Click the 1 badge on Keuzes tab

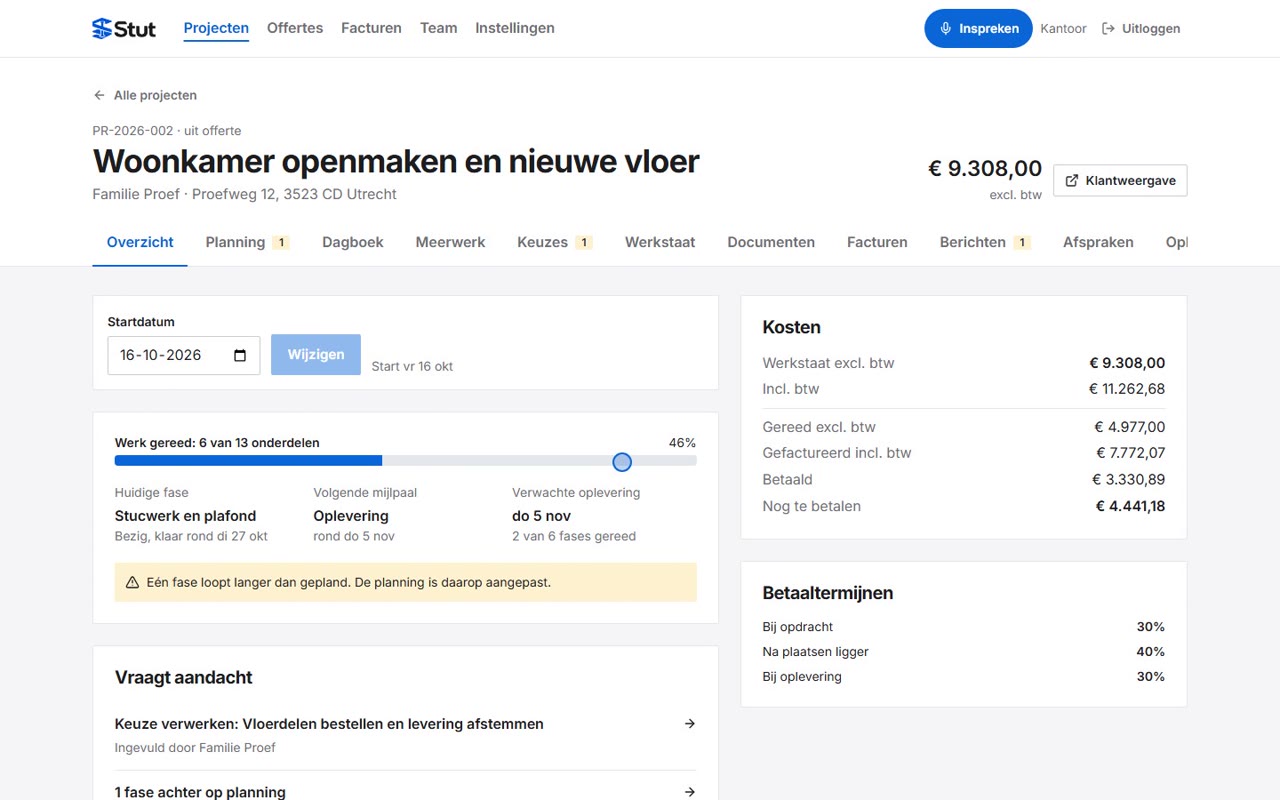(584, 242)
